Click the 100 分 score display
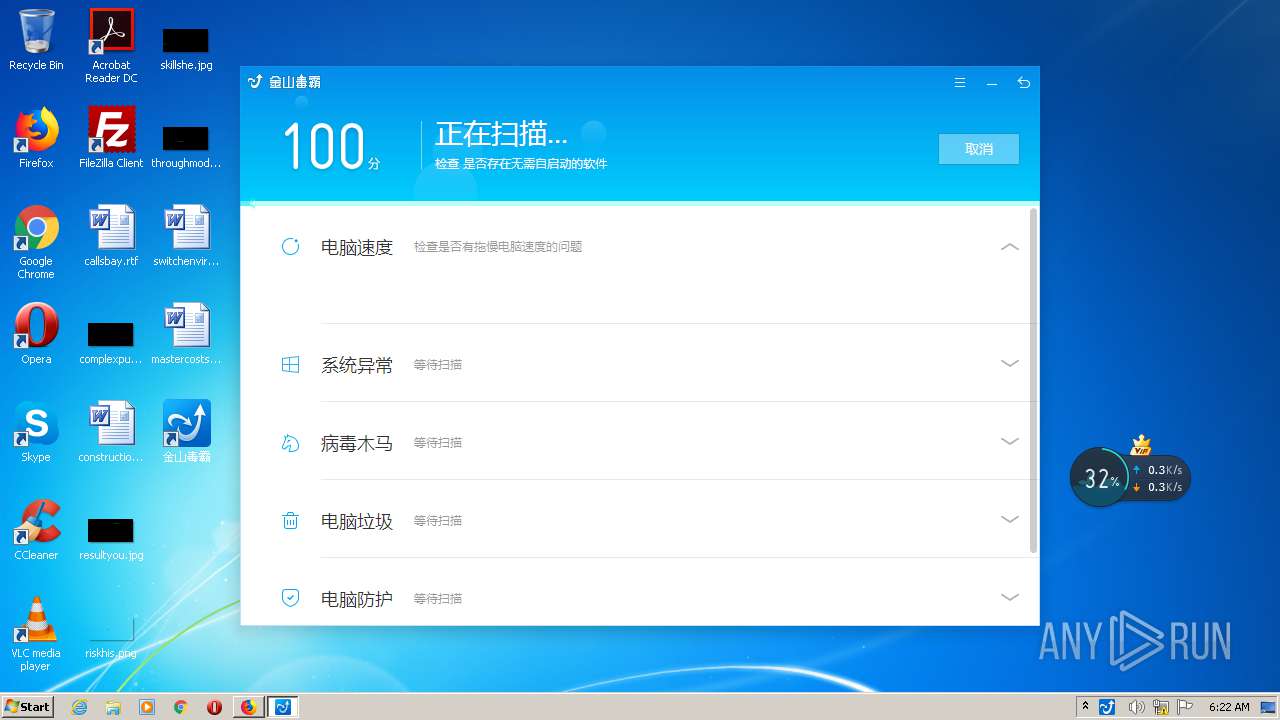 pos(332,147)
